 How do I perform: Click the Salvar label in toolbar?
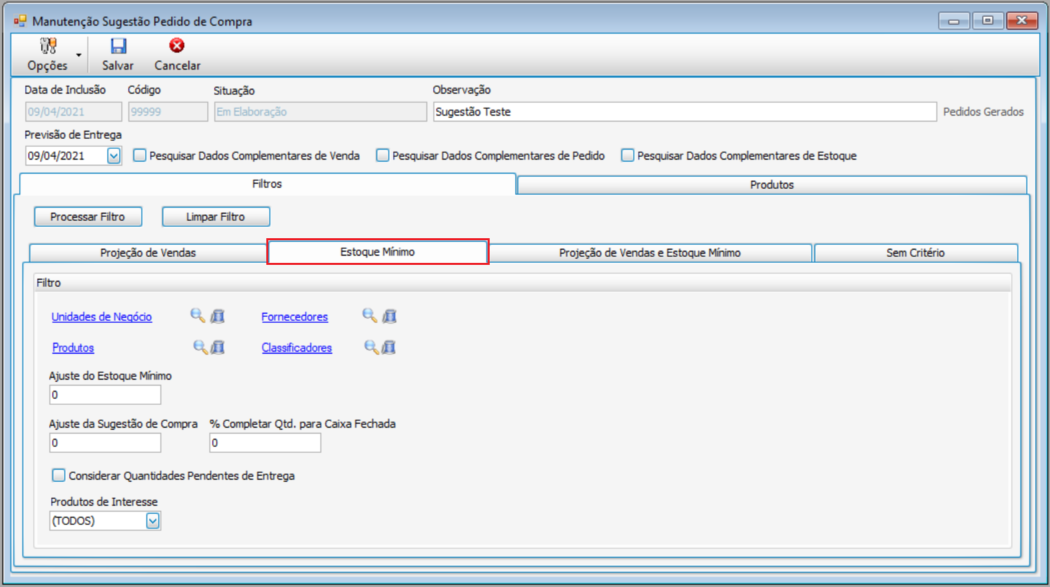point(118,66)
